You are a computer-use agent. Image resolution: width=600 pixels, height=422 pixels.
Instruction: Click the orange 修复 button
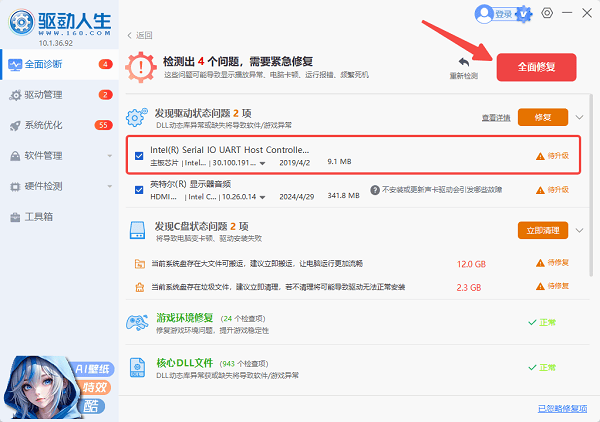[x=543, y=117]
